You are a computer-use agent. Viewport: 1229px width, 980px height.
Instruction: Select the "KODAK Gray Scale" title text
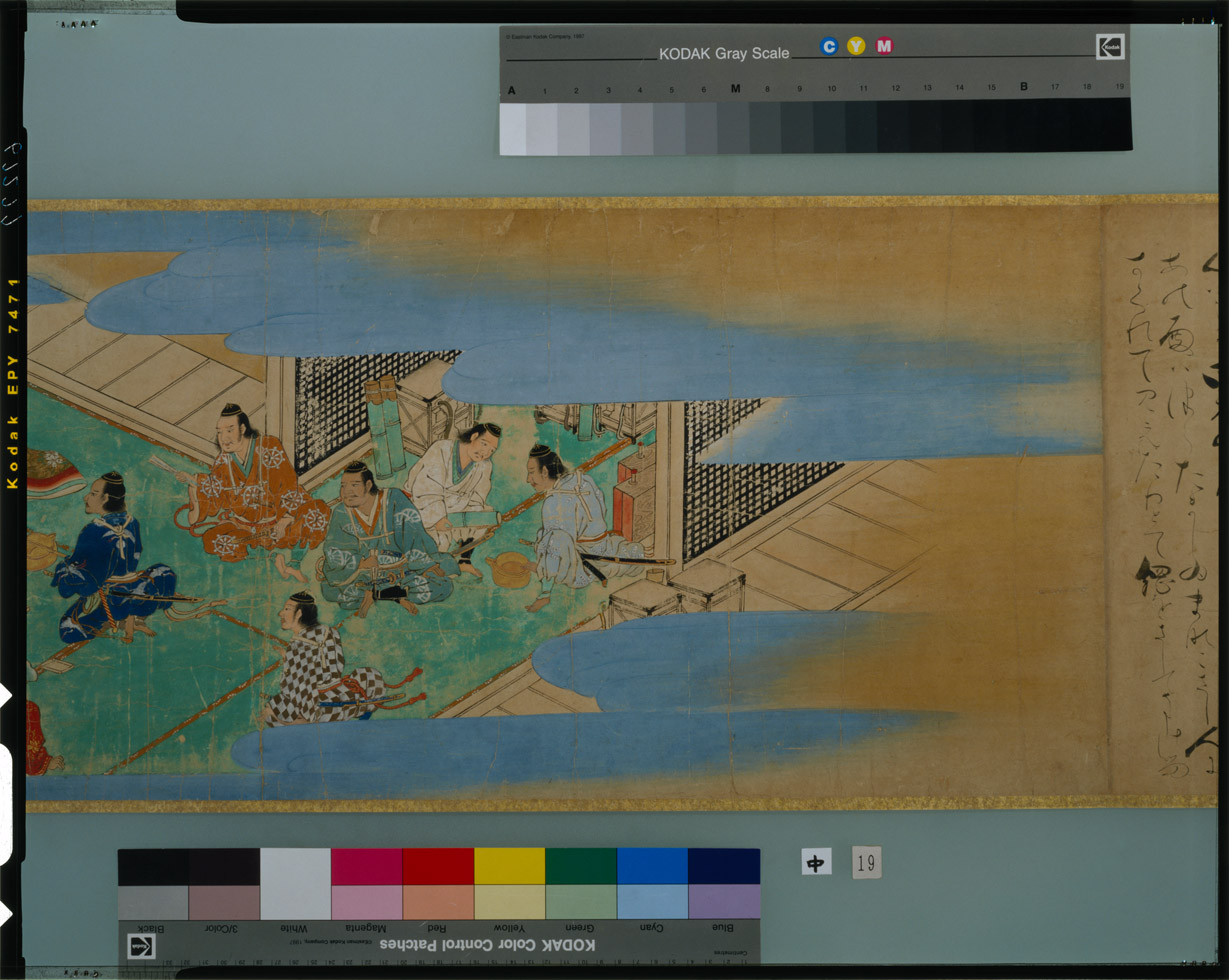[x=723, y=54]
